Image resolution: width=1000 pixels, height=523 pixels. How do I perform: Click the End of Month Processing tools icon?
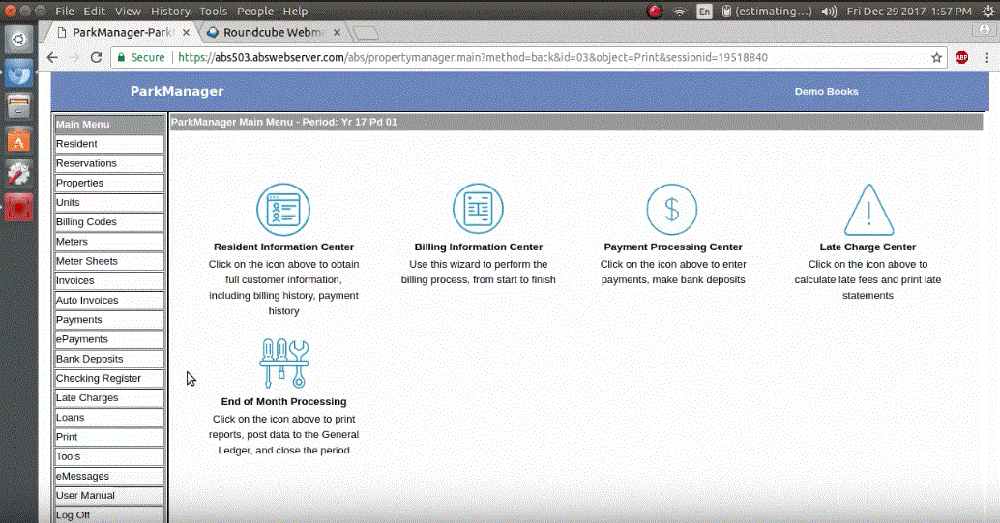(284, 363)
